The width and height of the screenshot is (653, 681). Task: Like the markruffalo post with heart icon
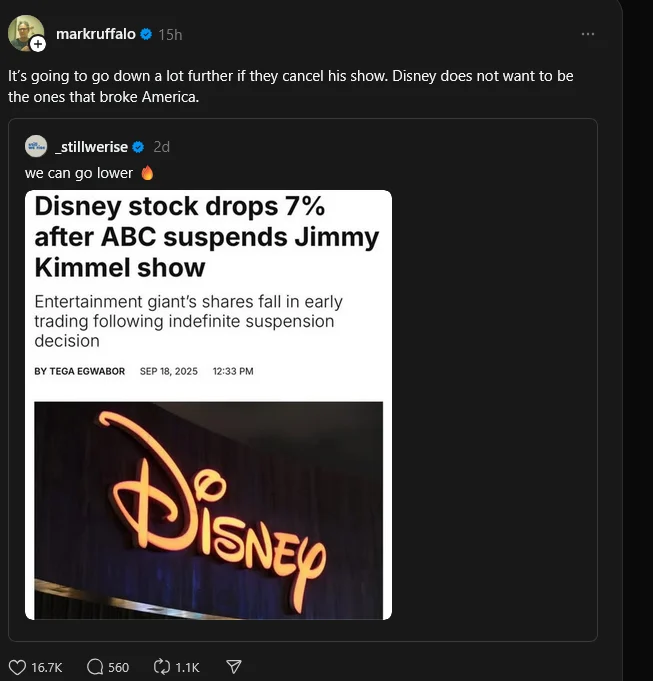tap(17, 667)
